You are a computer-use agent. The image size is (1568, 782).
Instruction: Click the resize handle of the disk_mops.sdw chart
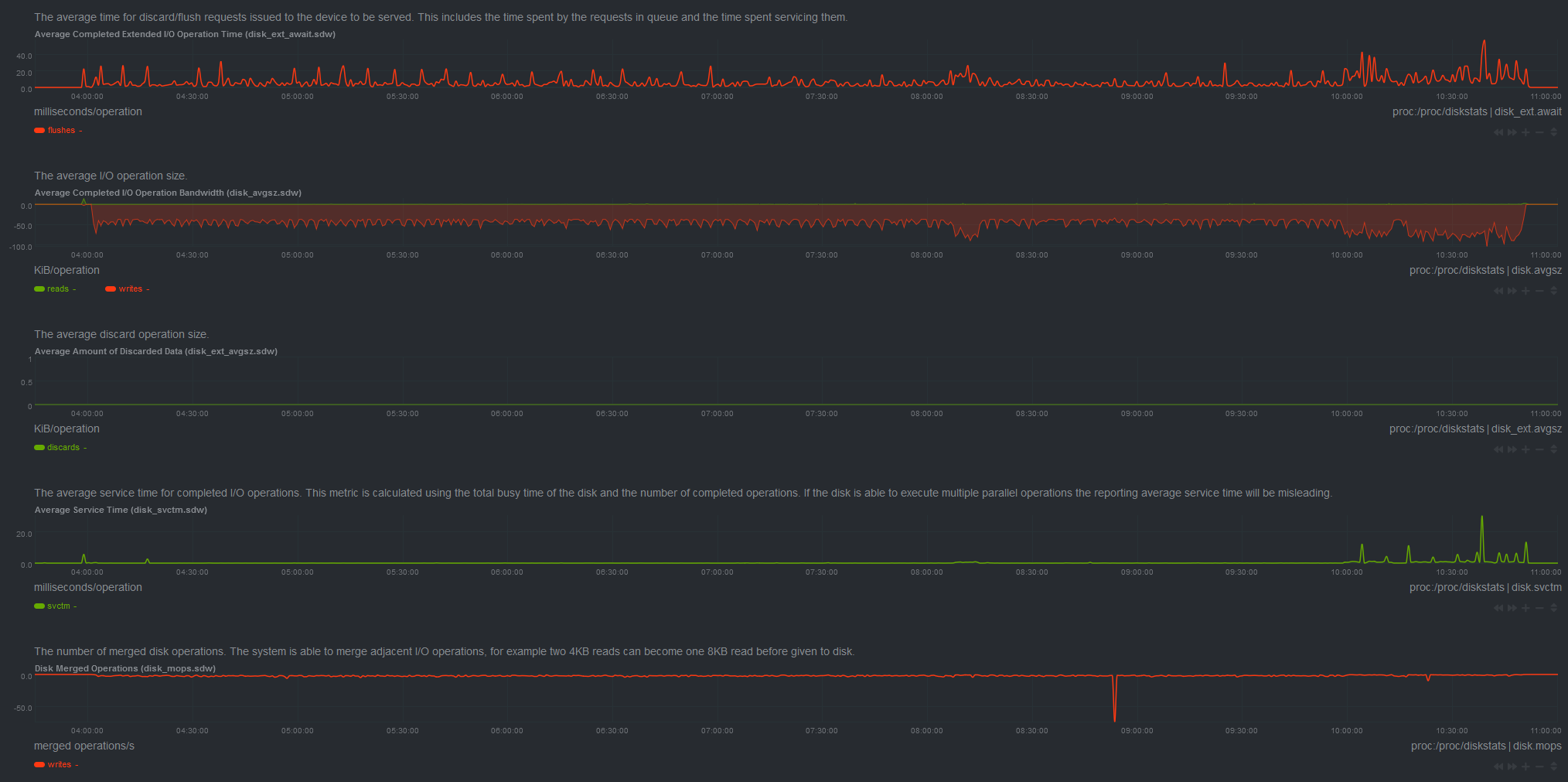1553,767
